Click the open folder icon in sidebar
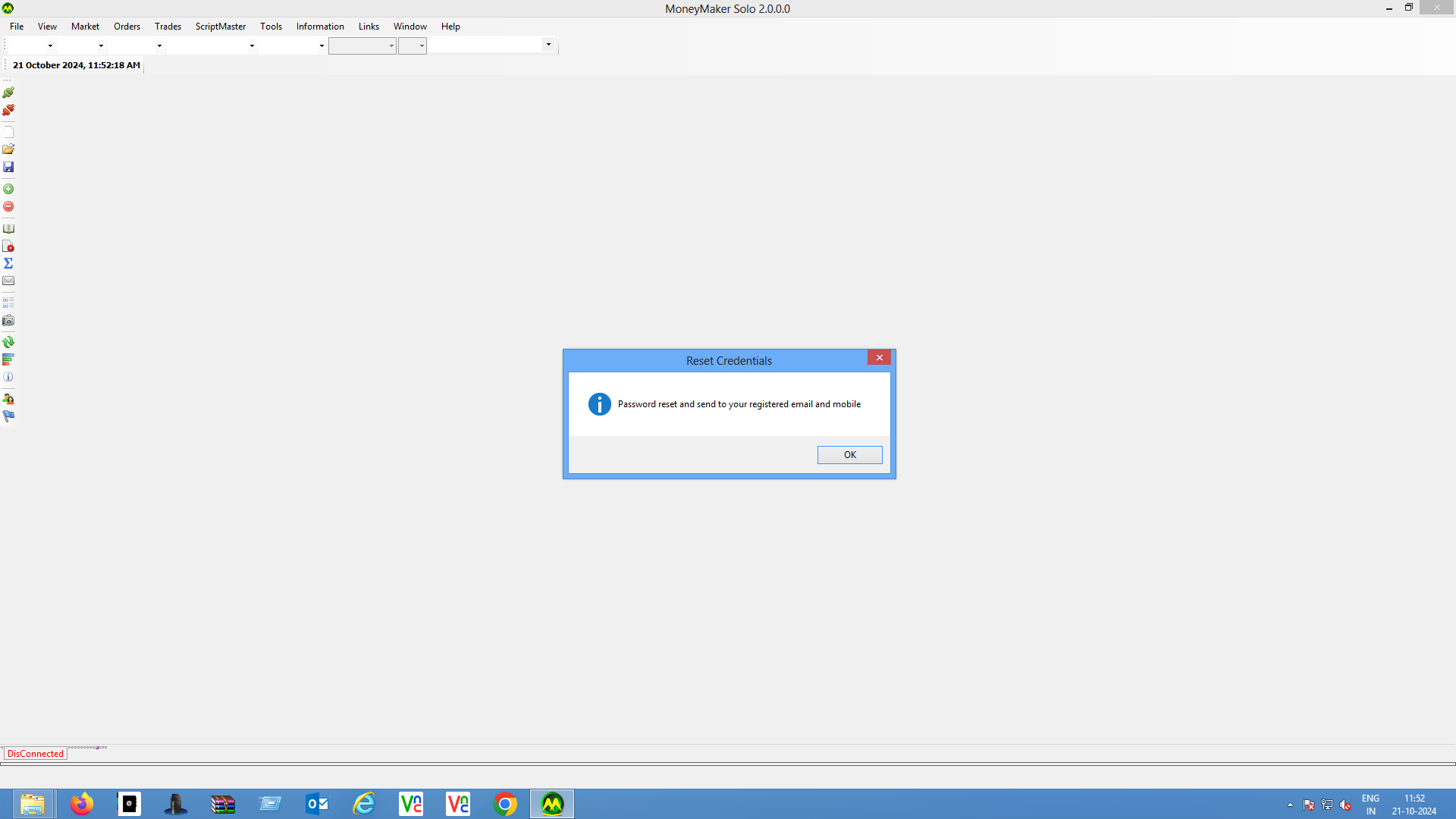The height and width of the screenshot is (819, 1456). point(8,149)
